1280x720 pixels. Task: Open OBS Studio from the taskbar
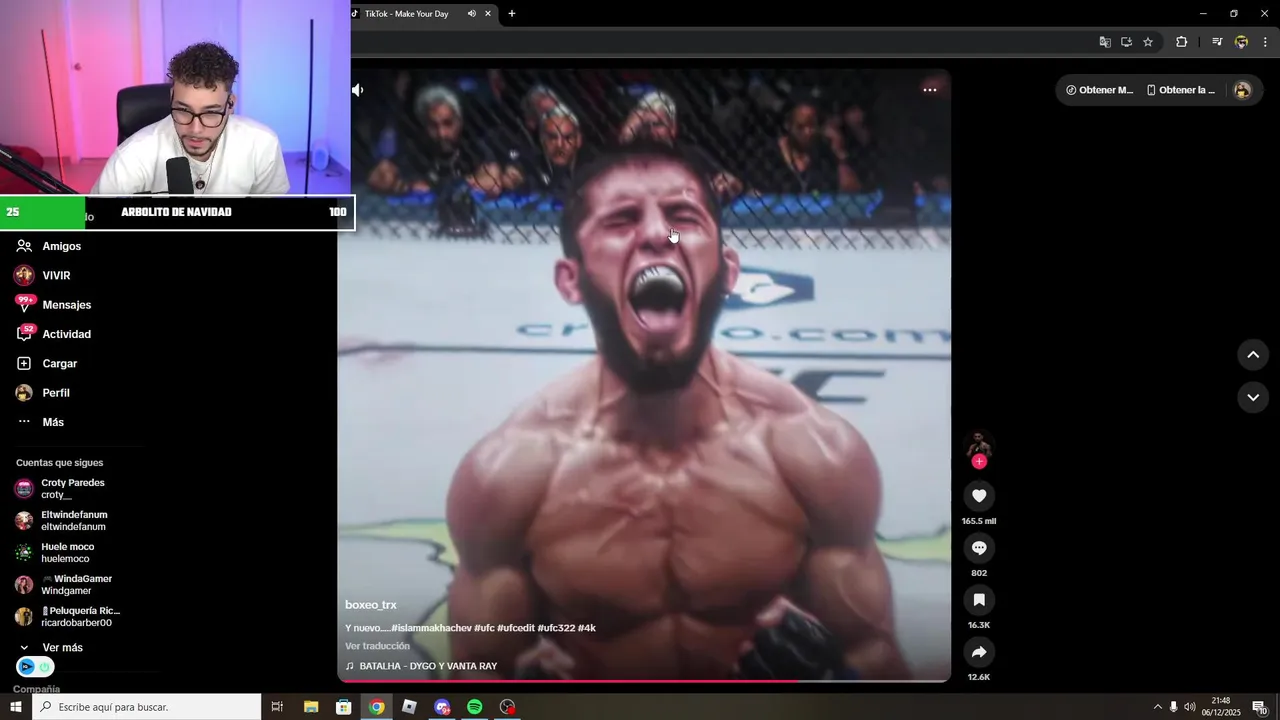click(508, 707)
